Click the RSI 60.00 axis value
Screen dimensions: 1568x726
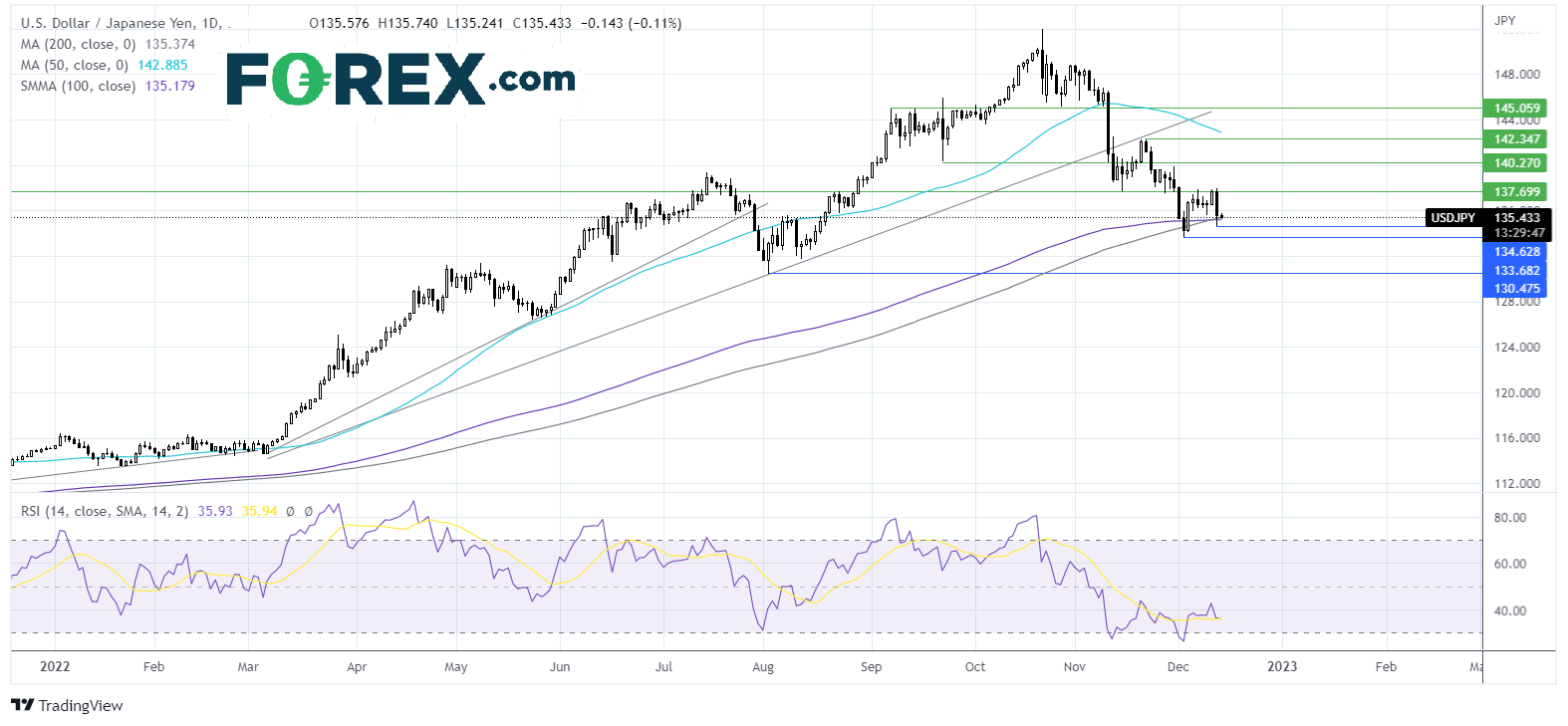coord(1510,563)
